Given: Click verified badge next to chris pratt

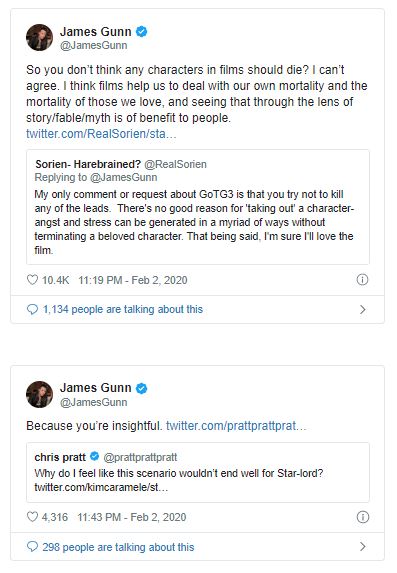Looking at the screenshot, I should coord(94,456).
